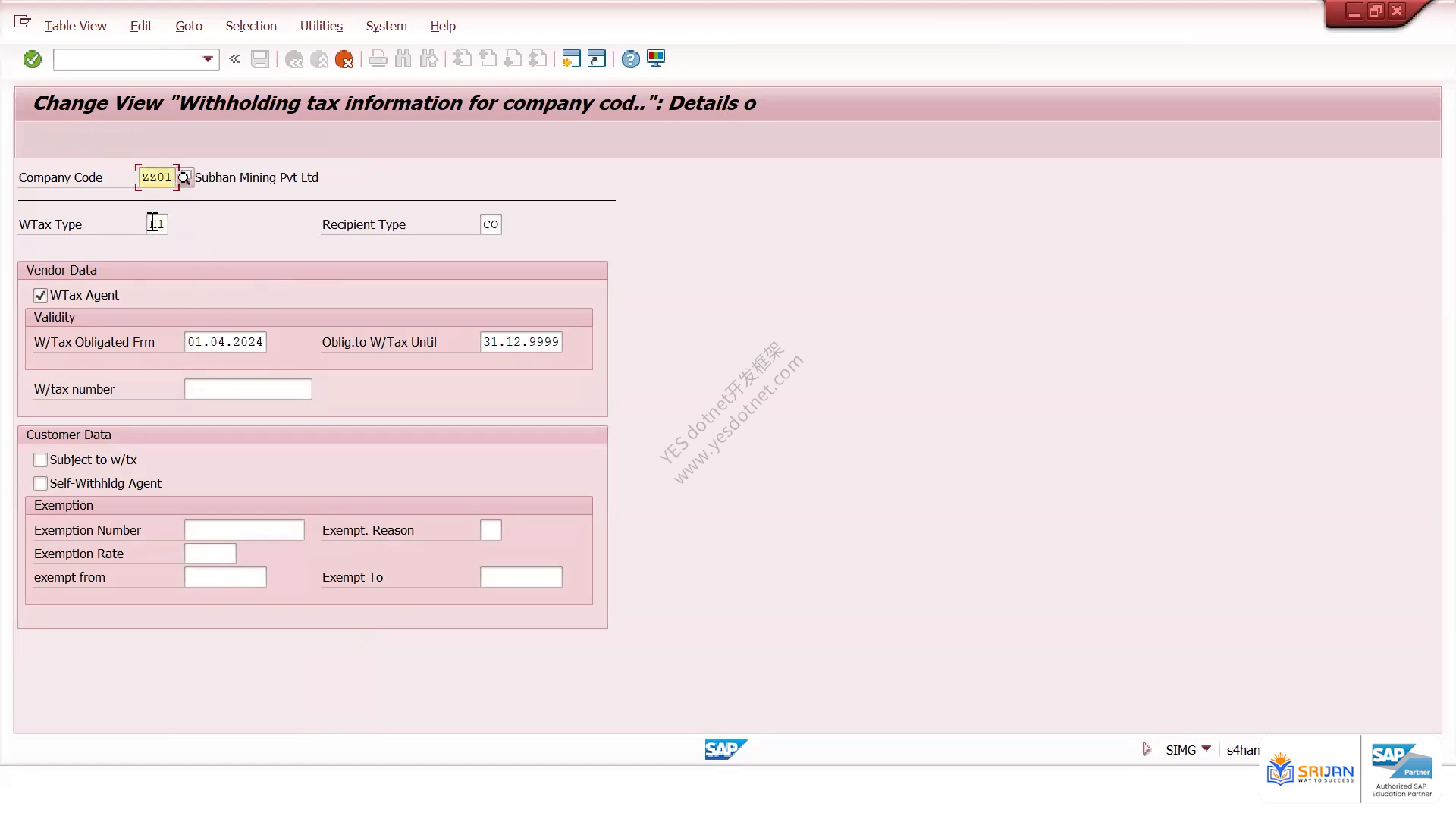
Task: Open the Edit menu
Action: [141, 26]
